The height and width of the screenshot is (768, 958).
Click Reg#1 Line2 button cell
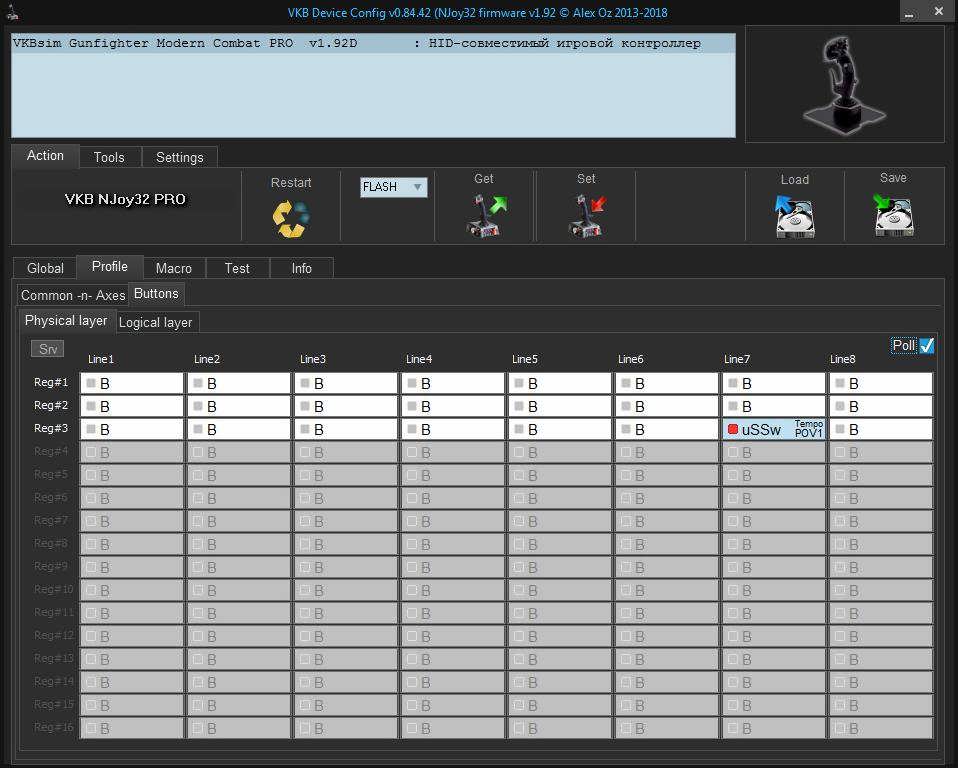point(239,384)
